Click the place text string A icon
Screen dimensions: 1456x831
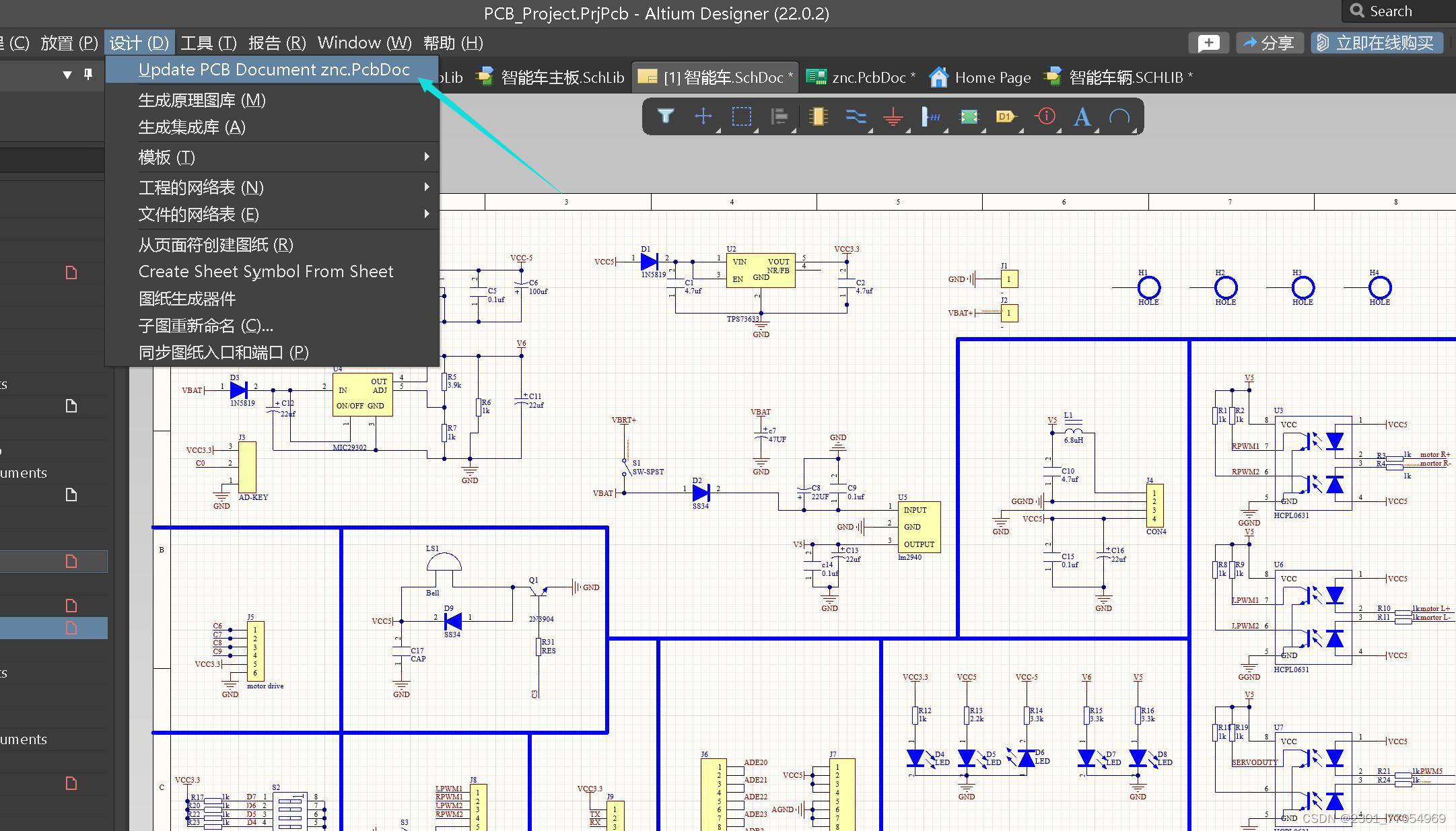(1081, 117)
